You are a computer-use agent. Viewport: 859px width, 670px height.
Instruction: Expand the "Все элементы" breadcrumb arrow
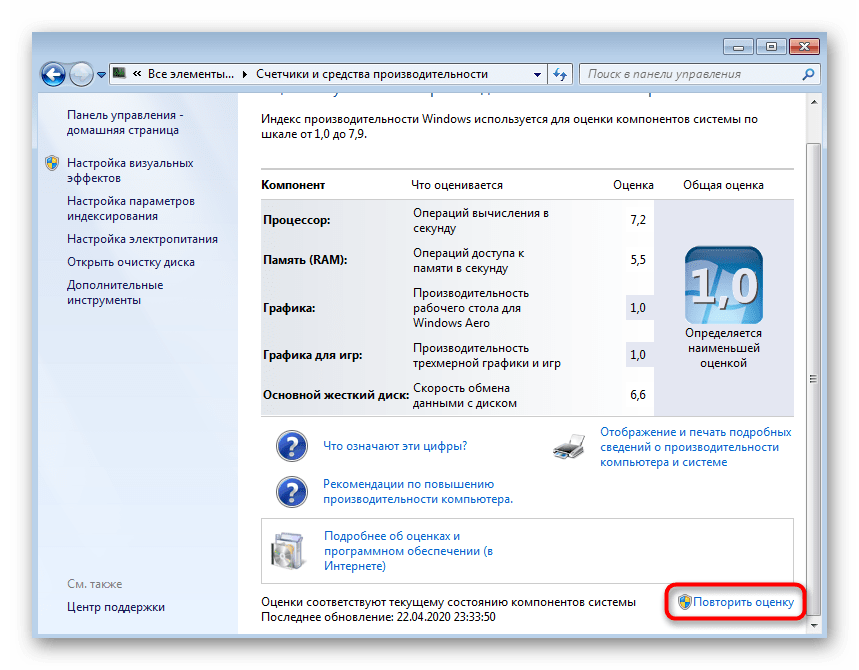point(247,74)
